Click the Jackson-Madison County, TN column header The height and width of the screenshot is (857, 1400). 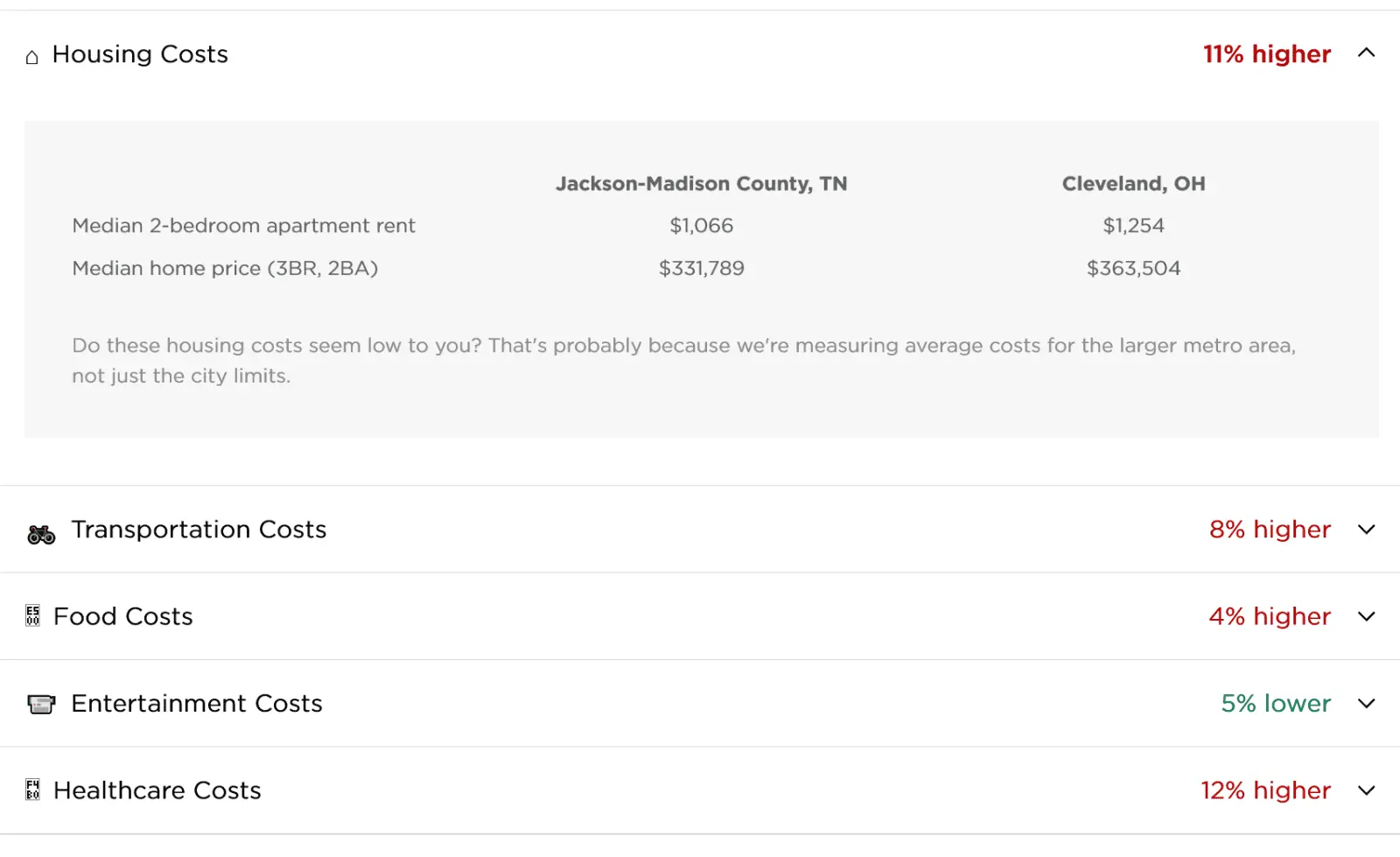tap(701, 184)
